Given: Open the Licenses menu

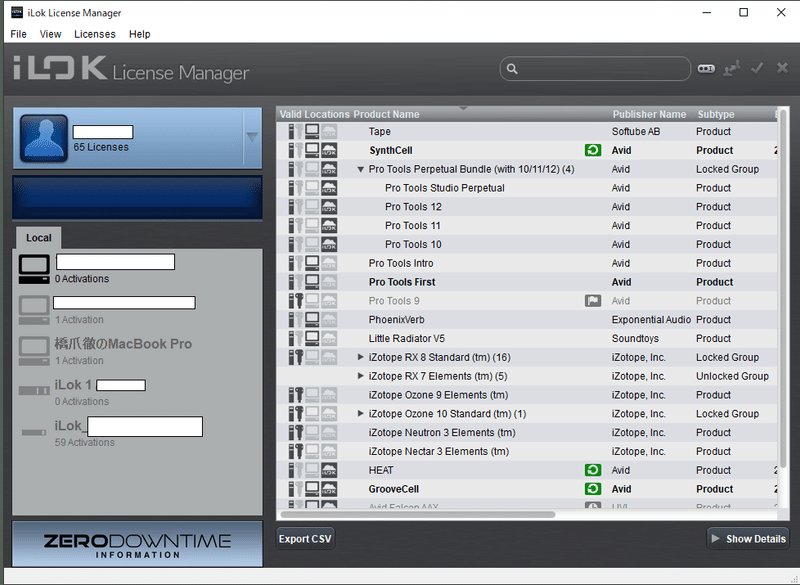Looking at the screenshot, I should pyautogui.click(x=95, y=33).
